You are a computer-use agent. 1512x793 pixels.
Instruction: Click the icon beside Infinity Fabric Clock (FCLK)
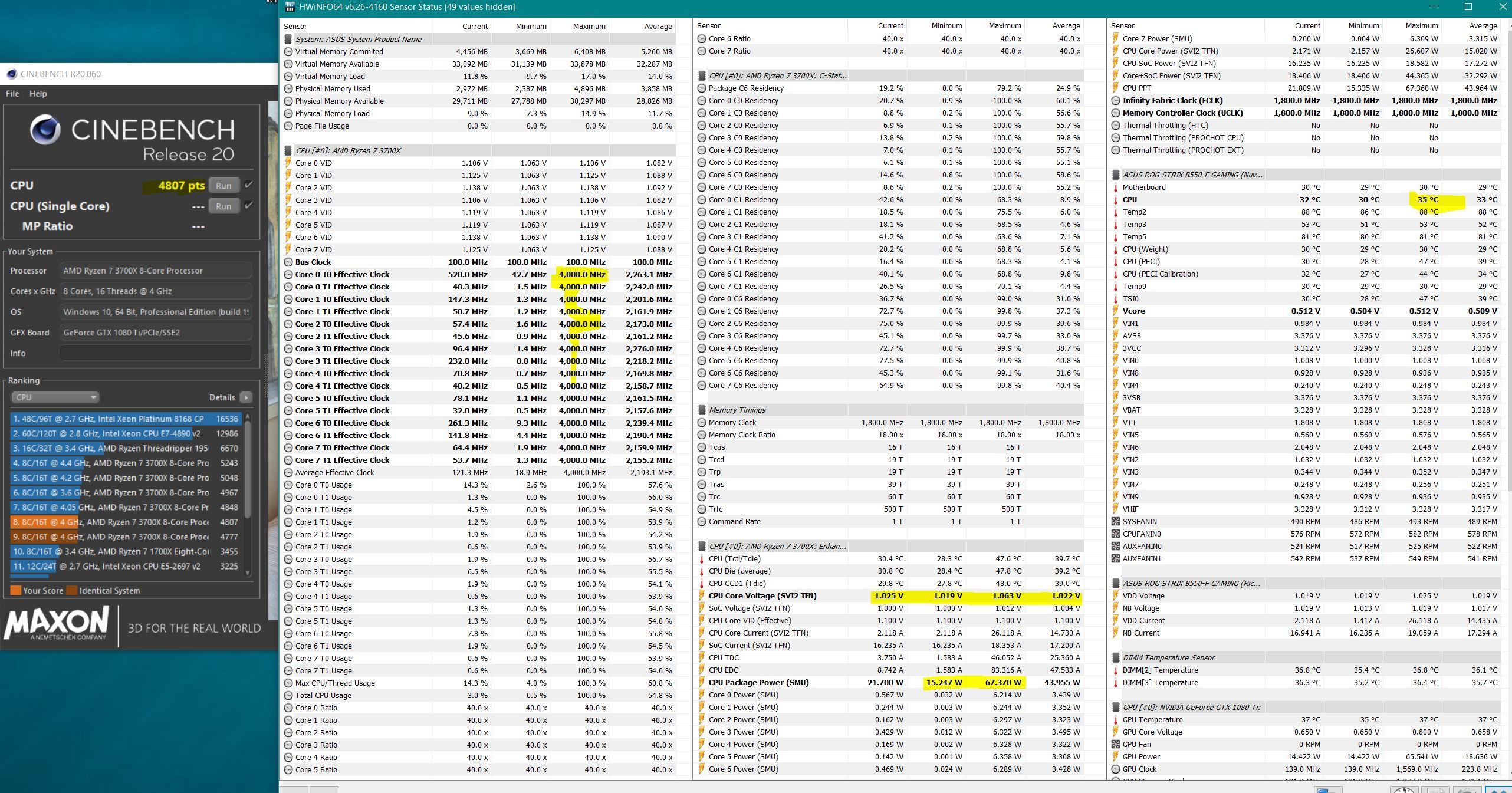(1116, 100)
